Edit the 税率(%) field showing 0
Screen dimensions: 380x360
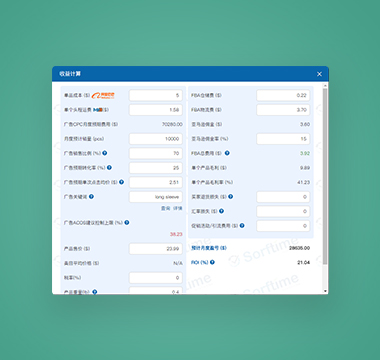click(156, 278)
